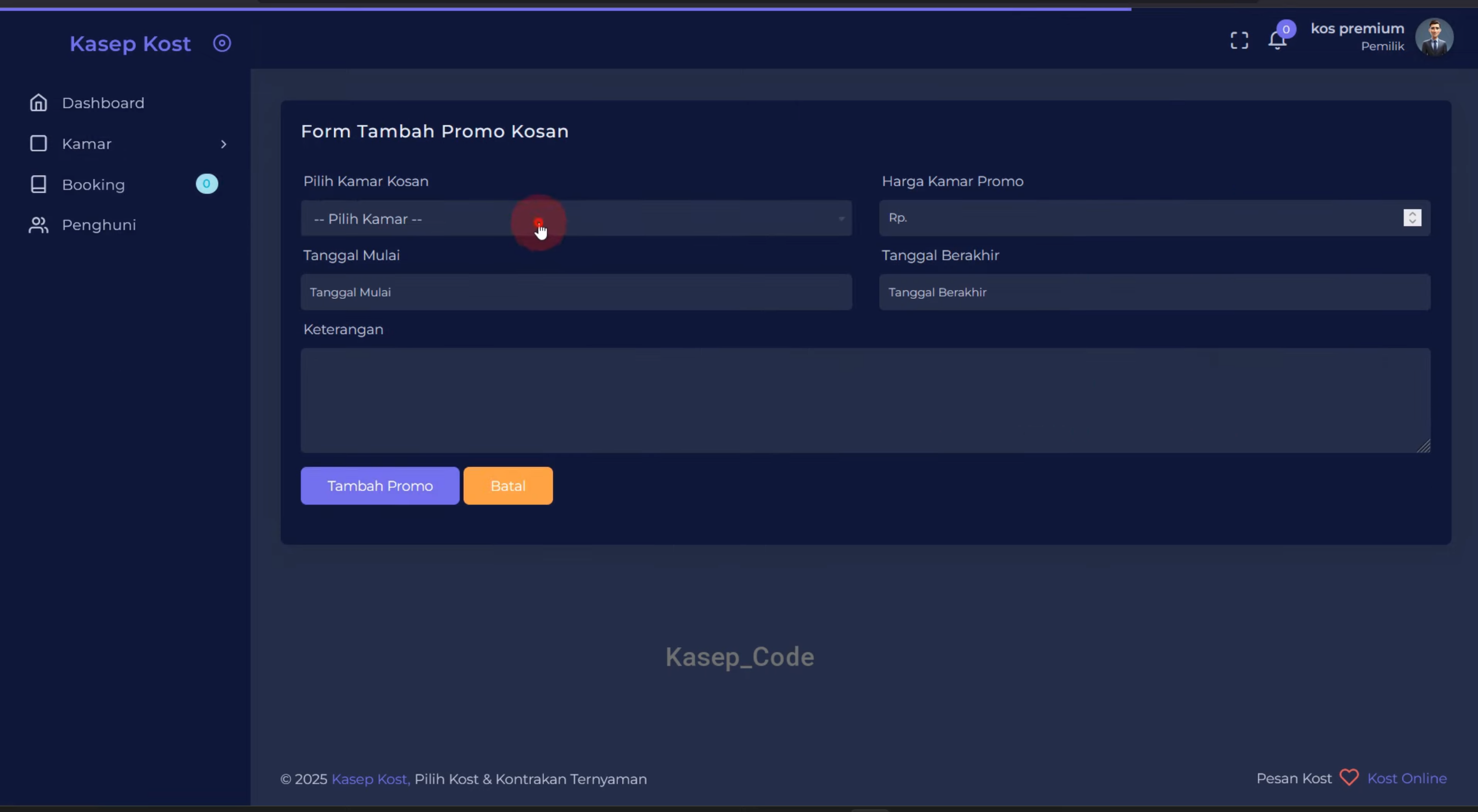The width and height of the screenshot is (1478, 812).
Task: Click the Kamar square icon
Action: 39,143
